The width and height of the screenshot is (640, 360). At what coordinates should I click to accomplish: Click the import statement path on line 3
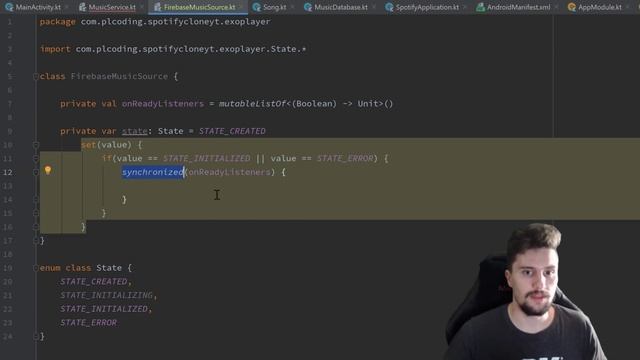pos(191,49)
